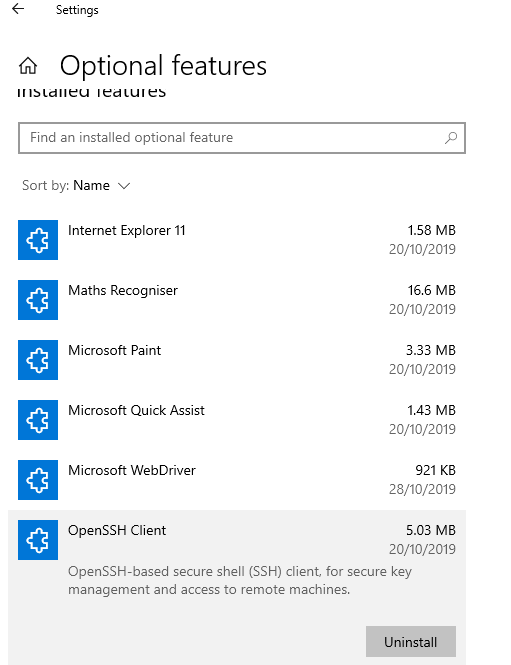Click Microsoft WebDriver puzzle icon
Viewport: 511px width, 665px height.
click(38, 480)
